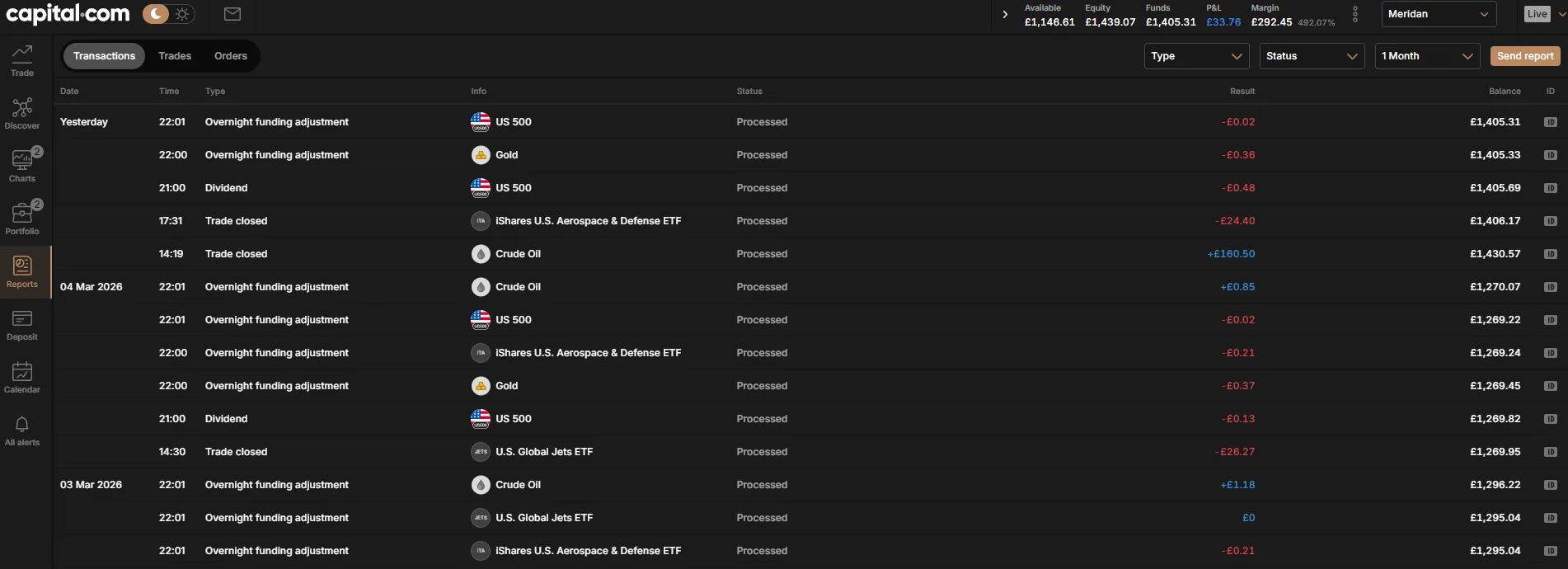Screen dimensions: 1568x569
Task: Toggle dark/light theme switch
Action: pyautogui.click(x=168, y=14)
